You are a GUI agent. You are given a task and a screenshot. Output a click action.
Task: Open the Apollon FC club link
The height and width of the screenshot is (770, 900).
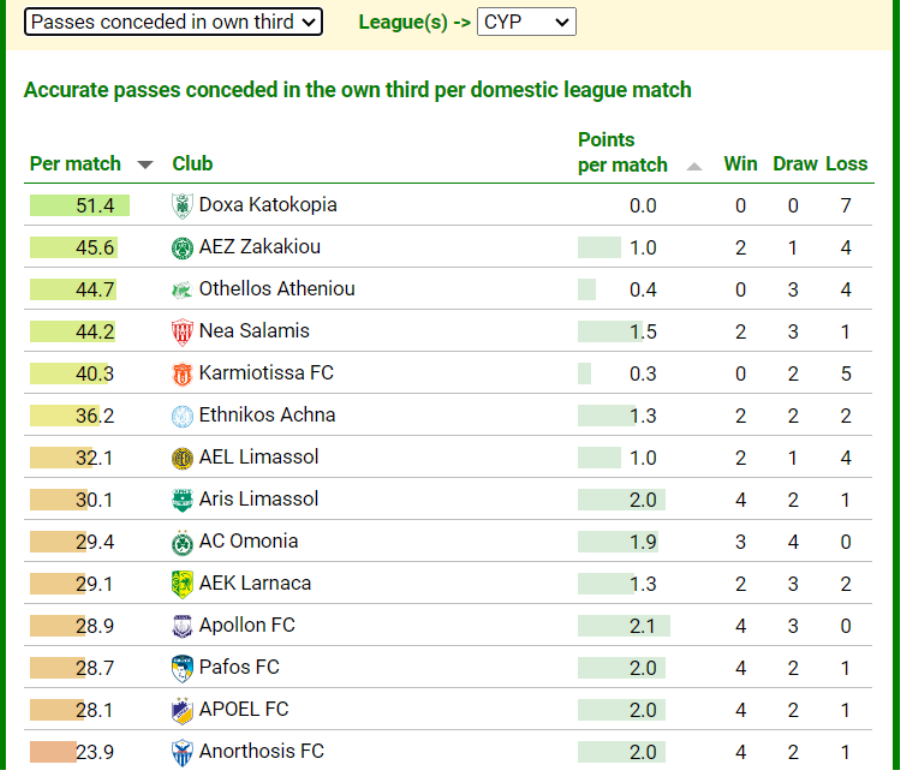[x=247, y=625]
